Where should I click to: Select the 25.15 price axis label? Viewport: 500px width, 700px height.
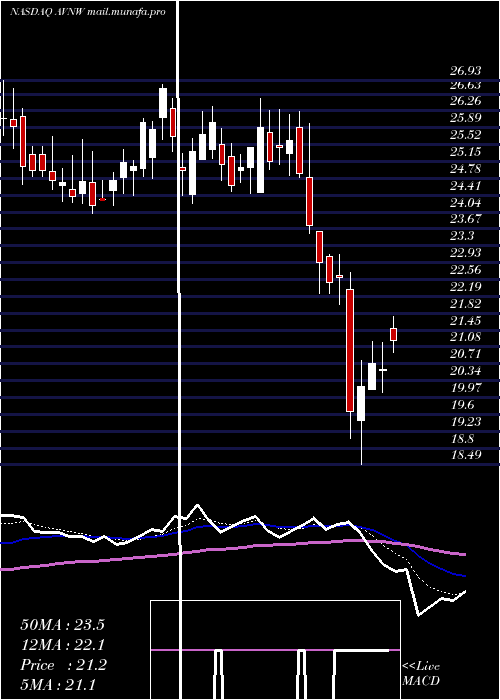coord(466,152)
